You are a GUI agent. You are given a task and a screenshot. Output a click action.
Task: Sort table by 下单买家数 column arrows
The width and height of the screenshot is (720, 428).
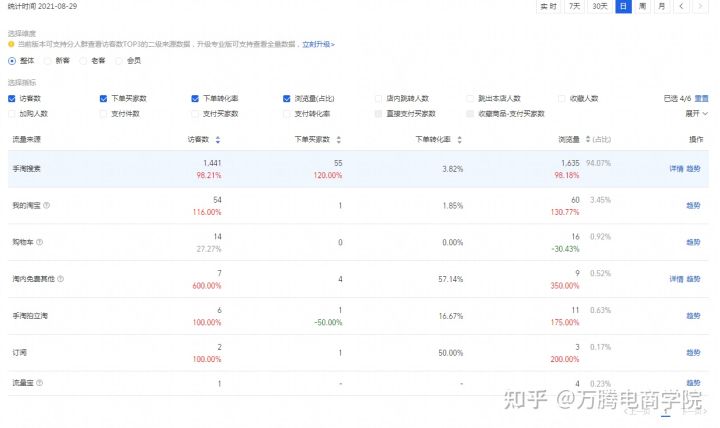click(338, 140)
